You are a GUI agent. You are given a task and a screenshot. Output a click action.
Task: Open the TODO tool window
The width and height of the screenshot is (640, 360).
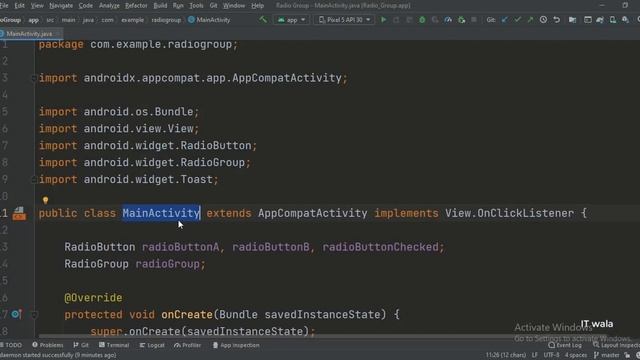pos(11,345)
